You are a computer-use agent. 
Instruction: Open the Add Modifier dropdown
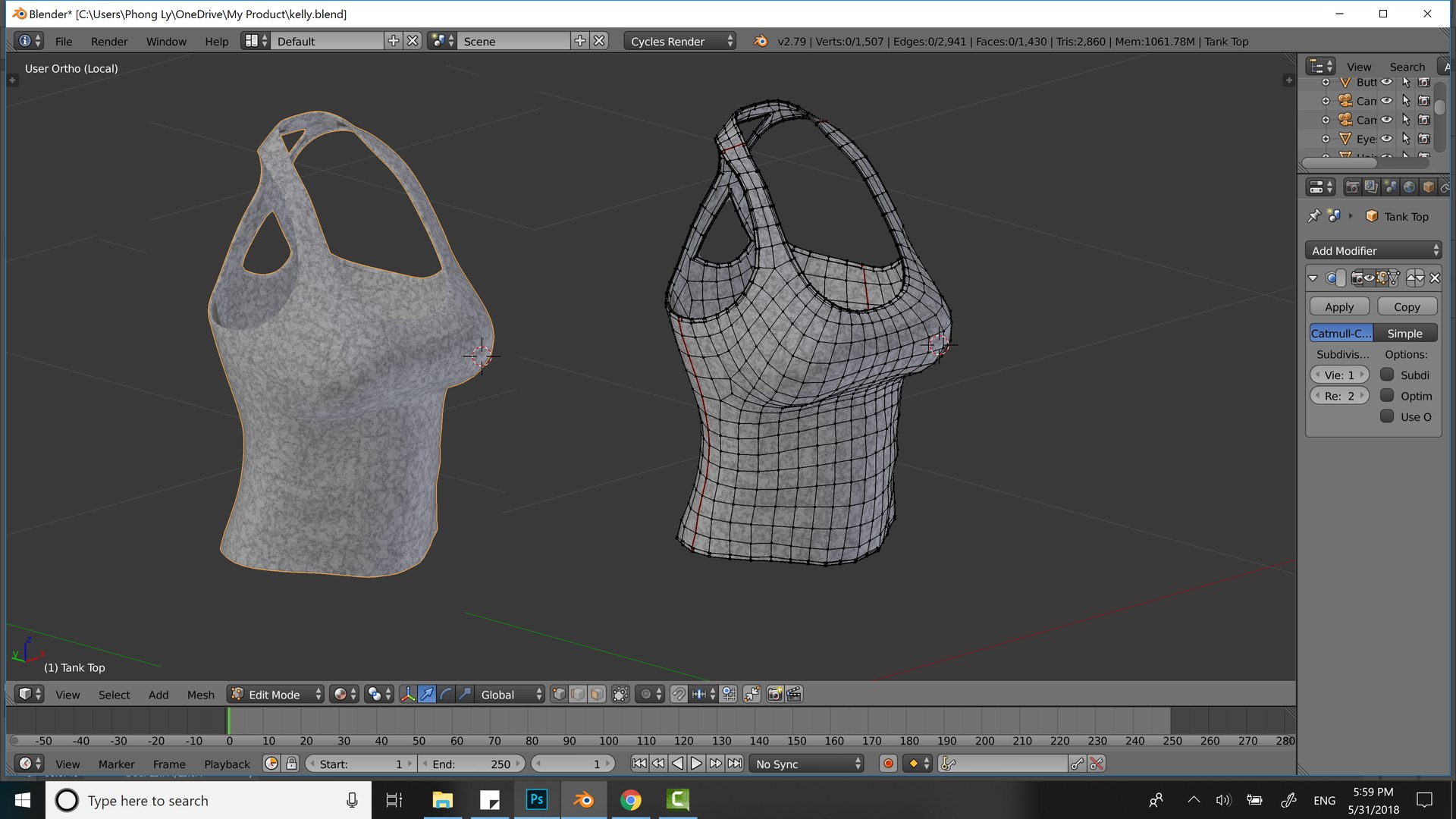click(x=1373, y=250)
